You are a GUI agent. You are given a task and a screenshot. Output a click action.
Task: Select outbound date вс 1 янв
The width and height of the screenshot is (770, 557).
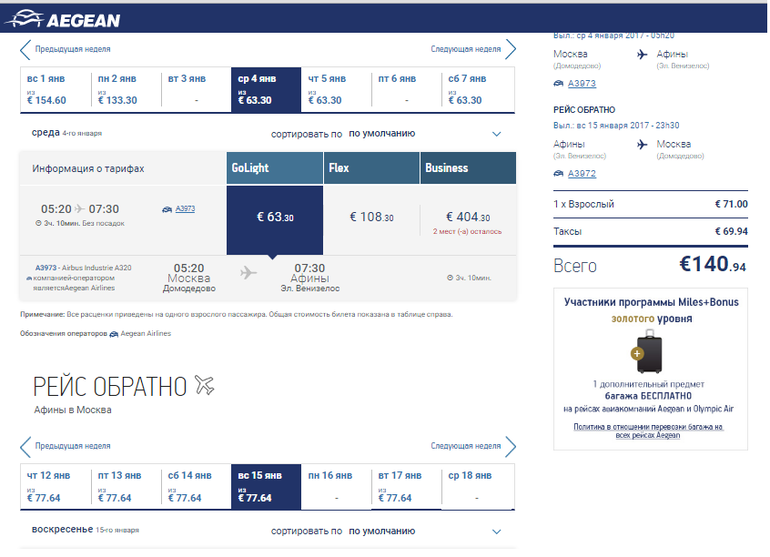pos(55,90)
